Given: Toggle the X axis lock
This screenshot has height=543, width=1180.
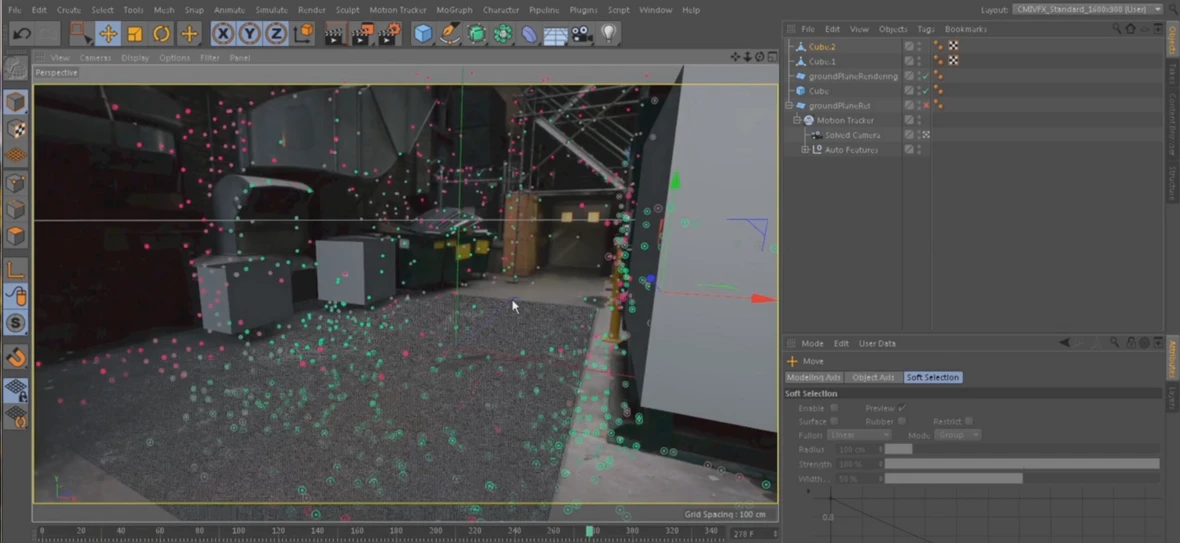Looking at the screenshot, I should point(223,34).
